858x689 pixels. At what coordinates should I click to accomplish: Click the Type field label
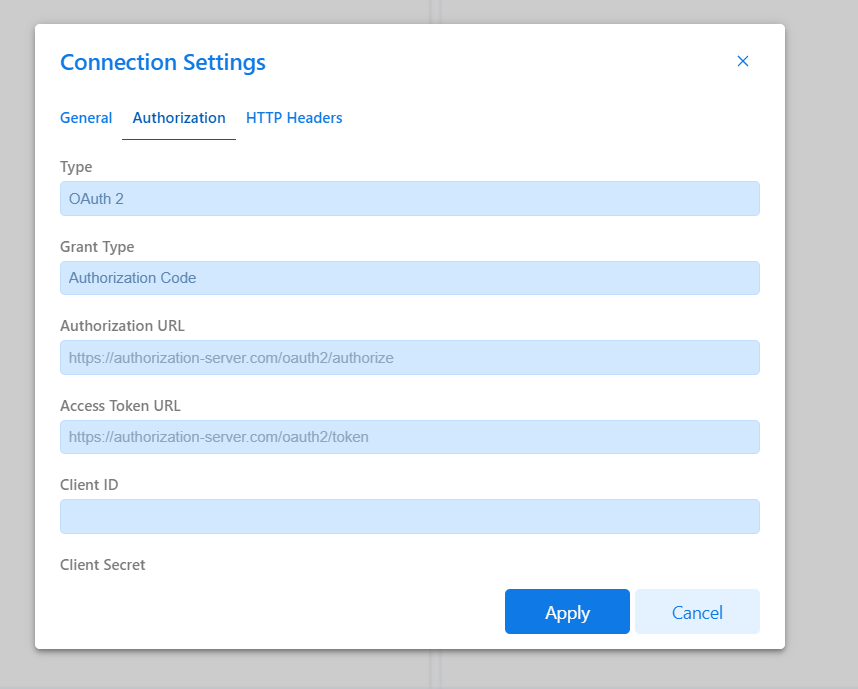pyautogui.click(x=76, y=166)
